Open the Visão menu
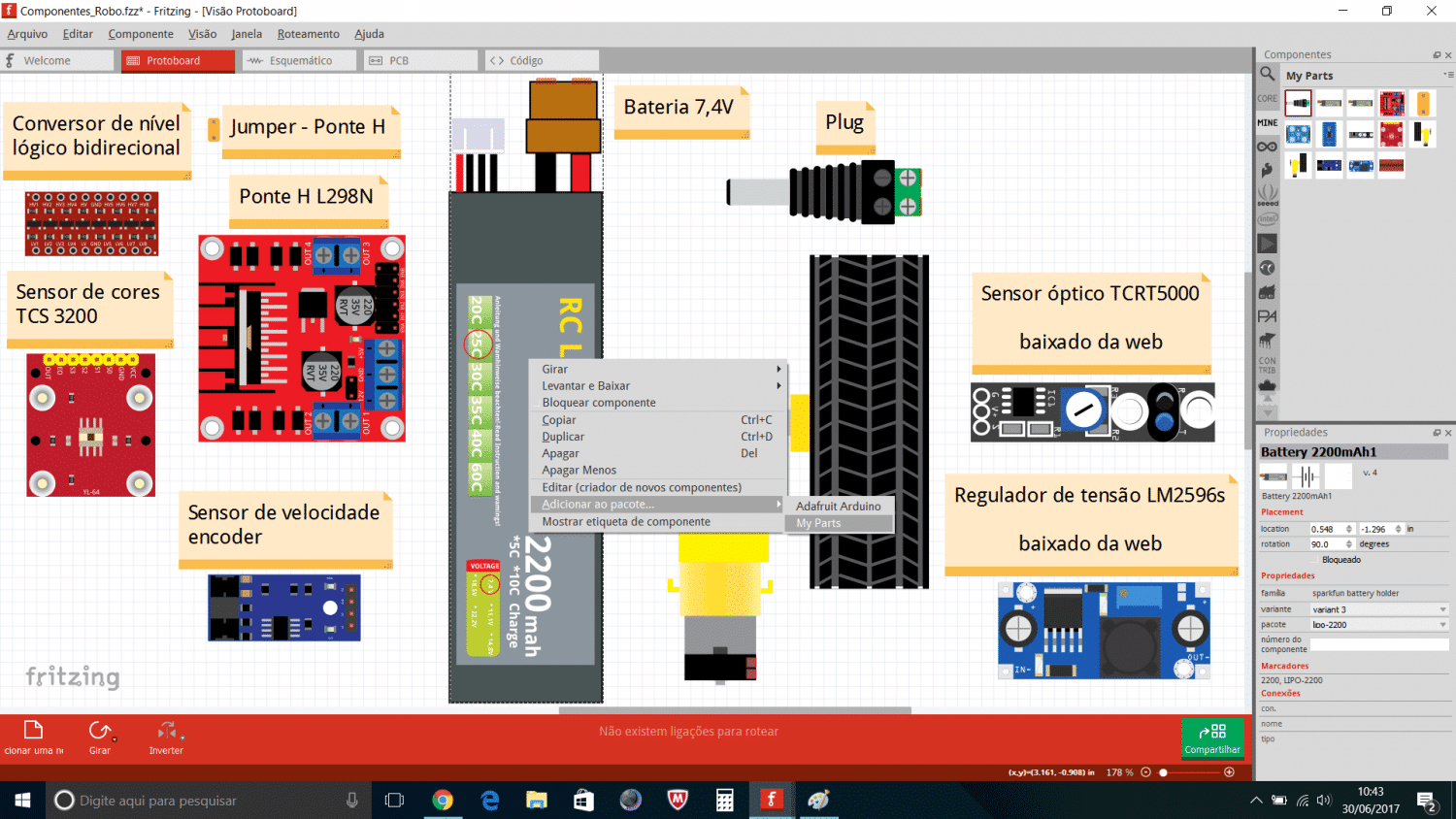Screen dimensions: 1456x819 202,34
